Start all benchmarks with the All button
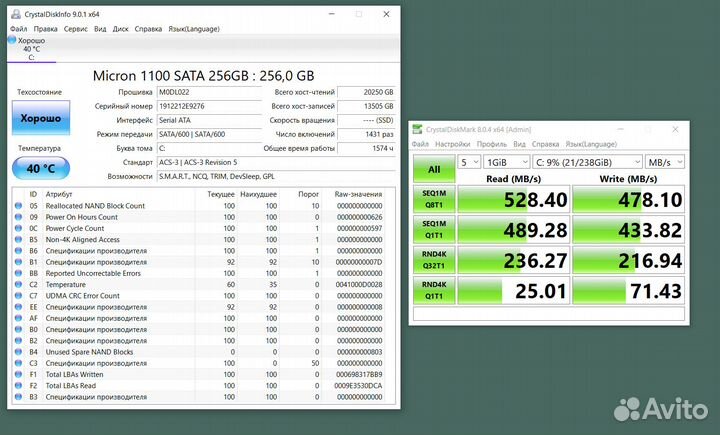The image size is (720, 435). coord(434,169)
